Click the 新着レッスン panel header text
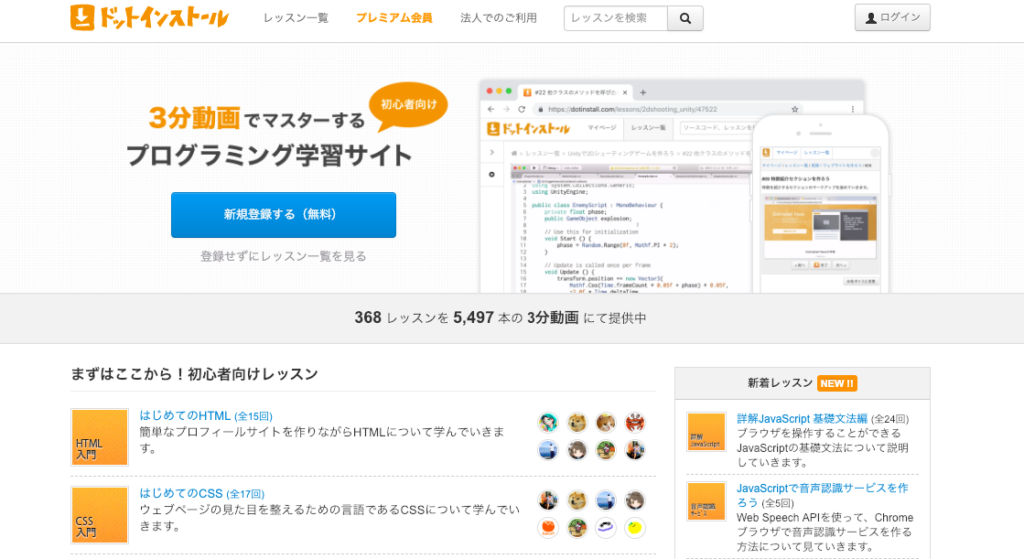The height and width of the screenshot is (559, 1024). coord(780,383)
